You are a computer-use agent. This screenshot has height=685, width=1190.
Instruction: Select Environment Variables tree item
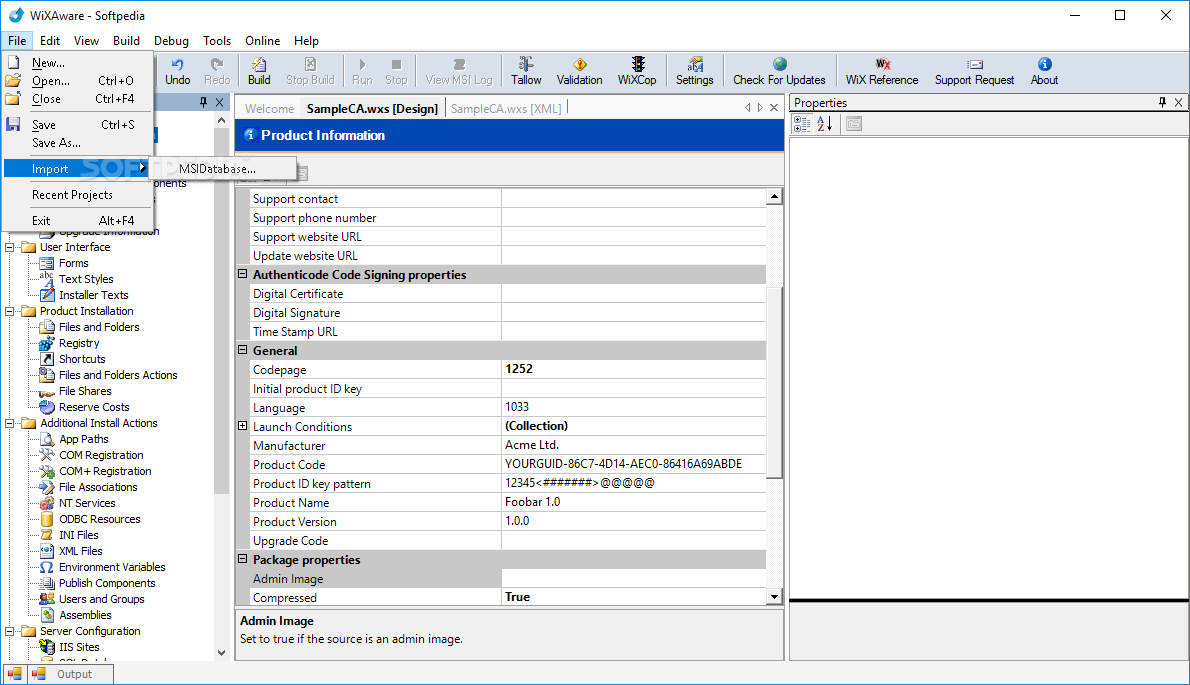(x=112, y=567)
